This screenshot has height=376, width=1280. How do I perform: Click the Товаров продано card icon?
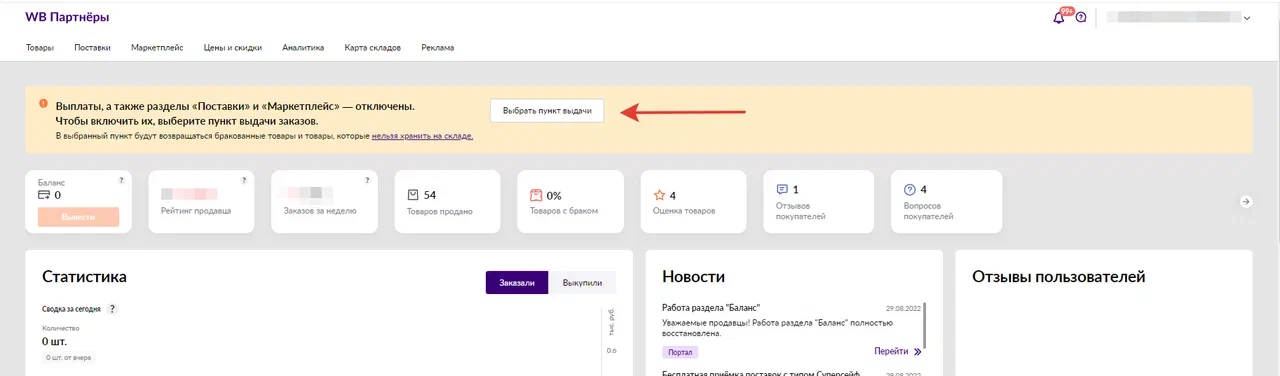[x=413, y=195]
